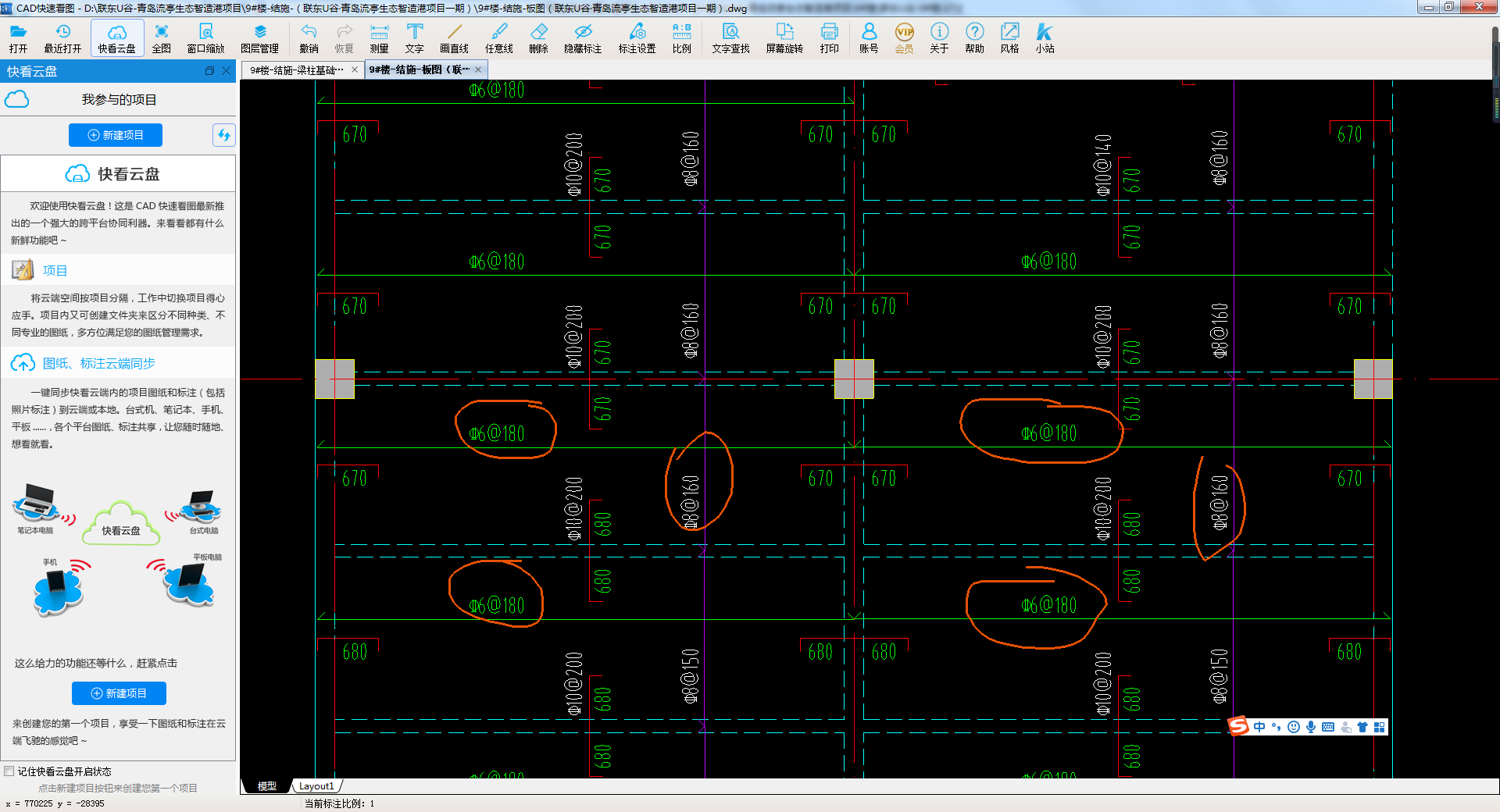
Task: Click the VIP 会员 icon
Action: 905,37
